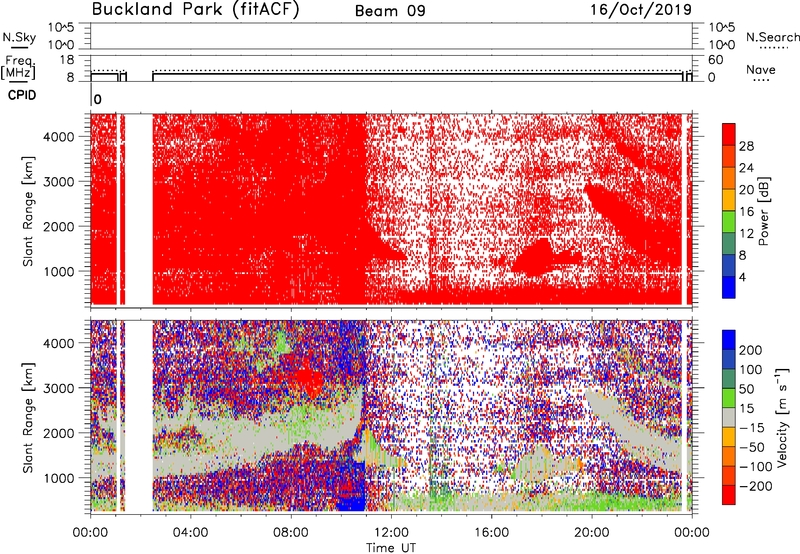The image size is (800, 554).
Task: Click the 'Velocity [m s-1]' colorbar title
Action: [782, 417]
